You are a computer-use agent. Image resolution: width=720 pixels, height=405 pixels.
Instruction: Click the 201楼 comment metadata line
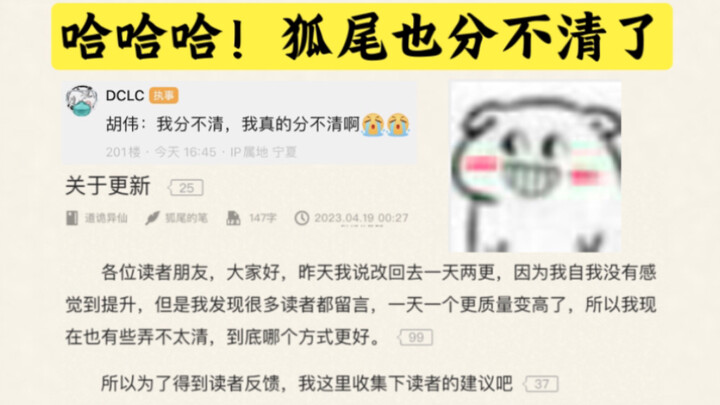click(201, 152)
